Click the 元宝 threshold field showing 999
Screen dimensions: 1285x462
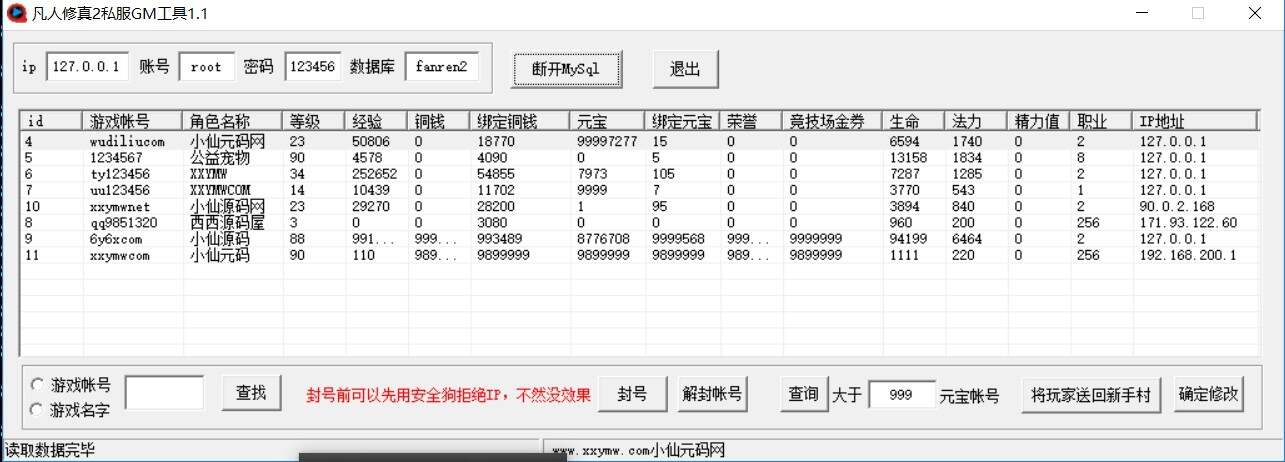point(901,395)
